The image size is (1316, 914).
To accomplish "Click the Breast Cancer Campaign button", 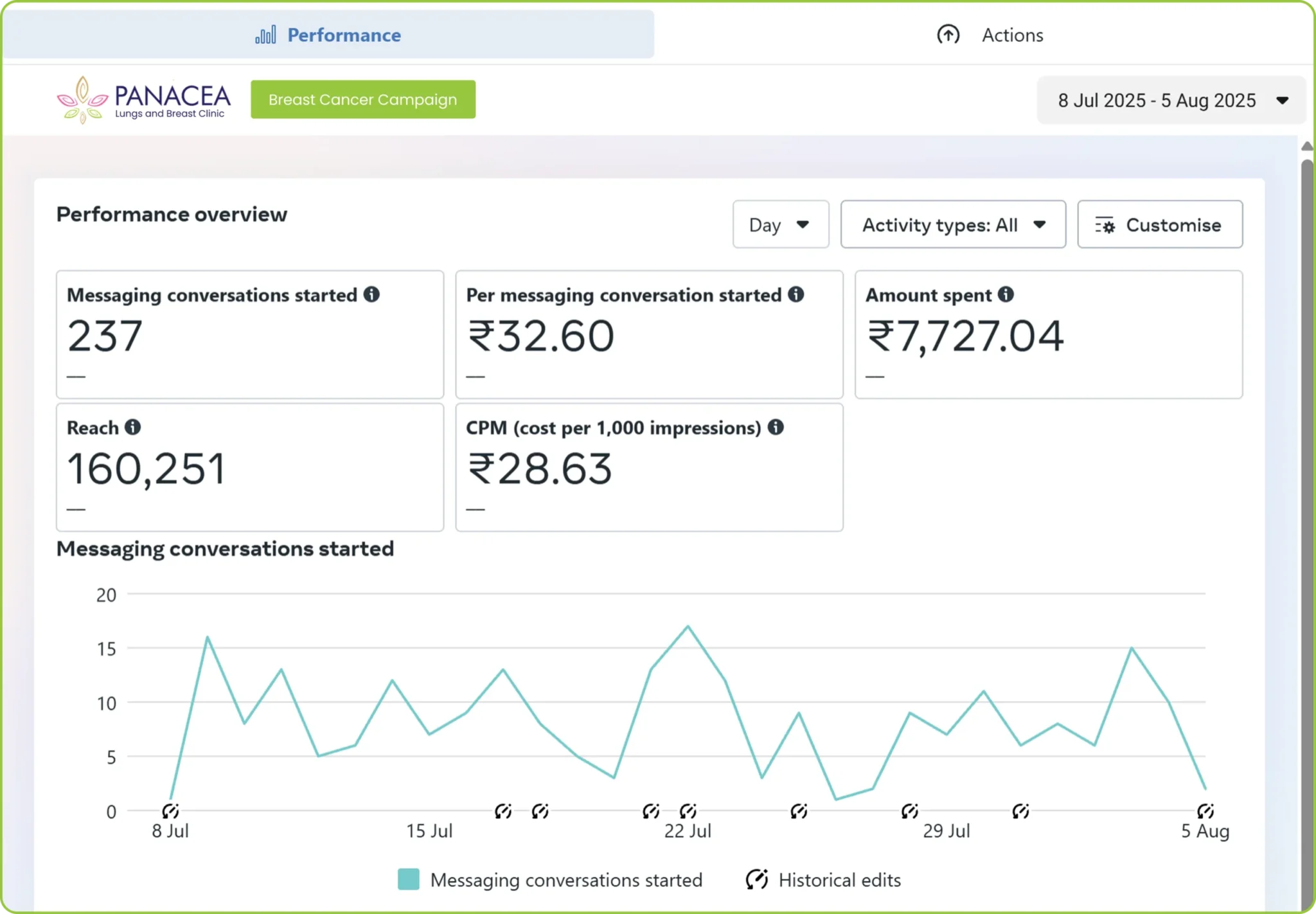I will coord(363,100).
